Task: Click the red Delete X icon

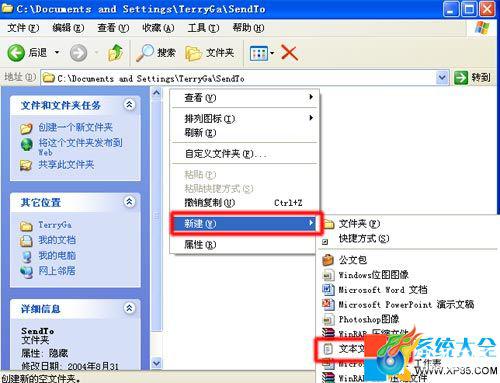Action: click(x=289, y=53)
